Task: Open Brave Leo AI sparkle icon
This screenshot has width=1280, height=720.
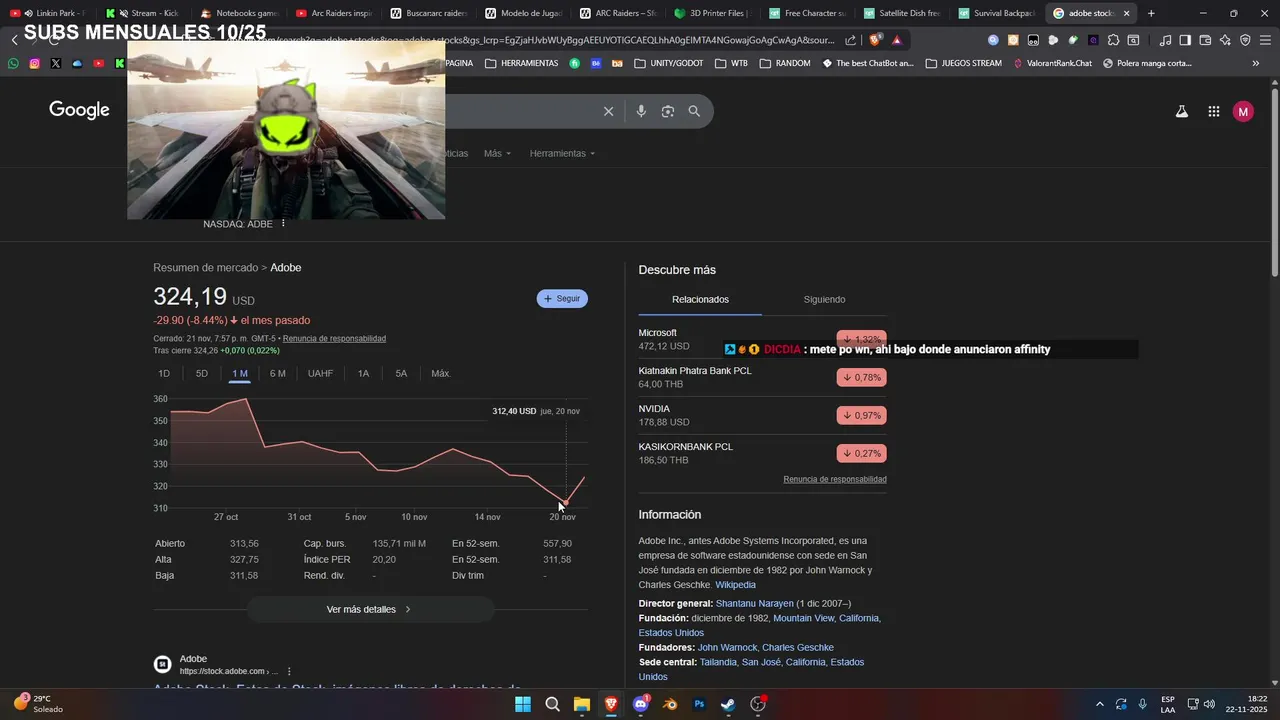Action: coord(1225,40)
